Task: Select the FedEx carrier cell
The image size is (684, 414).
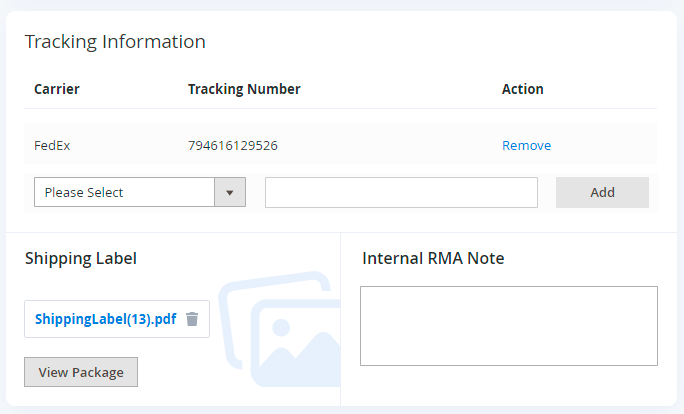Action: pyautogui.click(x=52, y=145)
